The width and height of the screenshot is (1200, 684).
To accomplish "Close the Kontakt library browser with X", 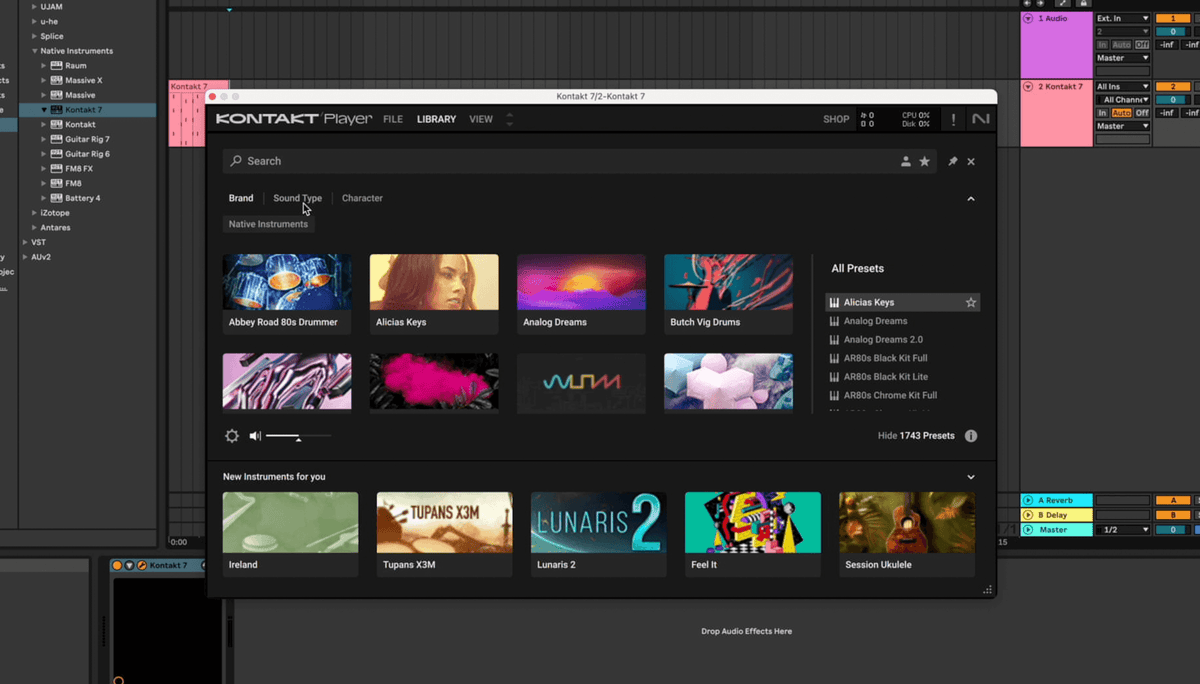I will point(971,161).
